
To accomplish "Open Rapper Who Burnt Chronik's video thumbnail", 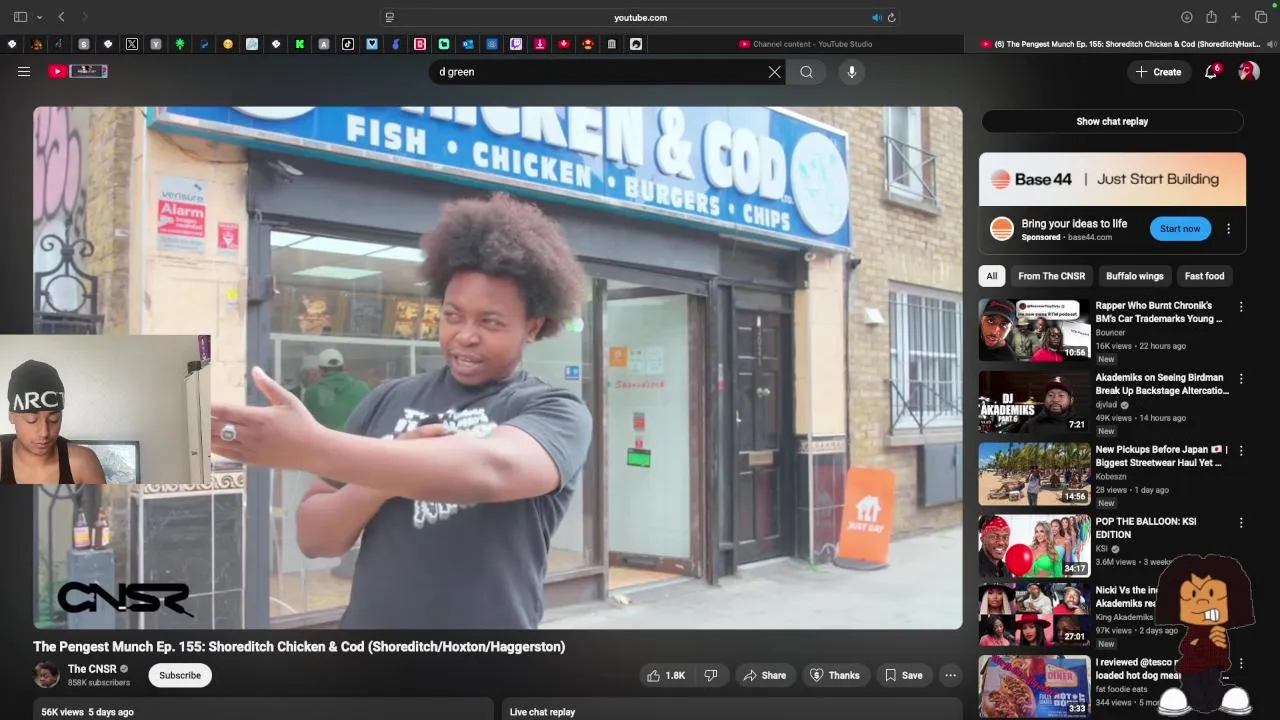I will click(1034, 330).
